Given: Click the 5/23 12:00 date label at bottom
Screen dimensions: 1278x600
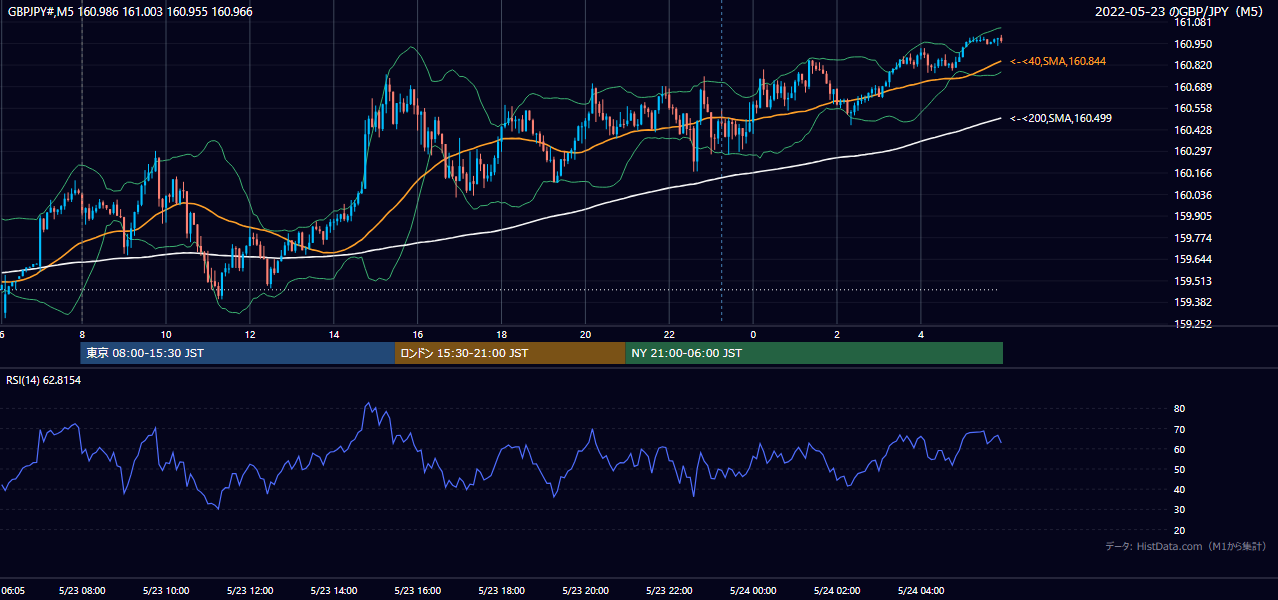Looking at the screenshot, I should [250, 591].
